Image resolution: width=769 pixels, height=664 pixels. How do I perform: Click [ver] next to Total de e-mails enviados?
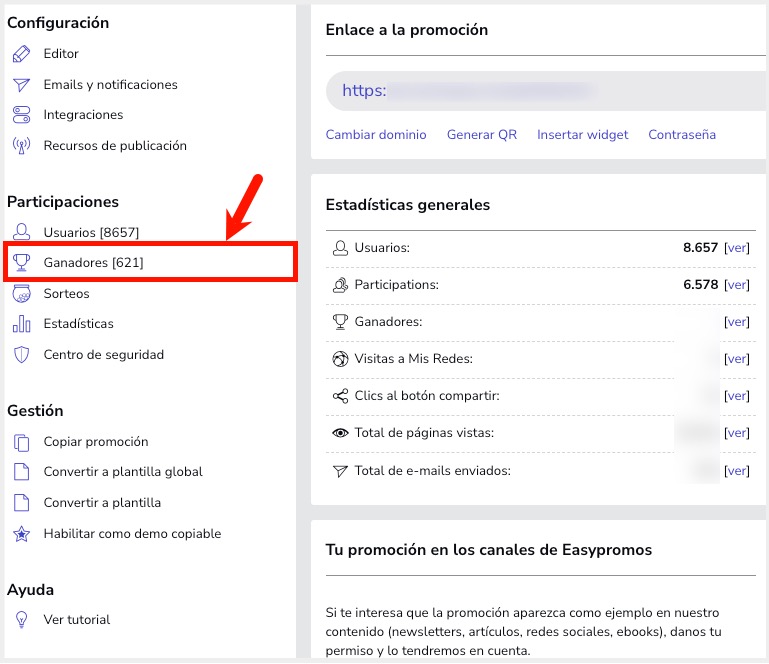pos(737,471)
